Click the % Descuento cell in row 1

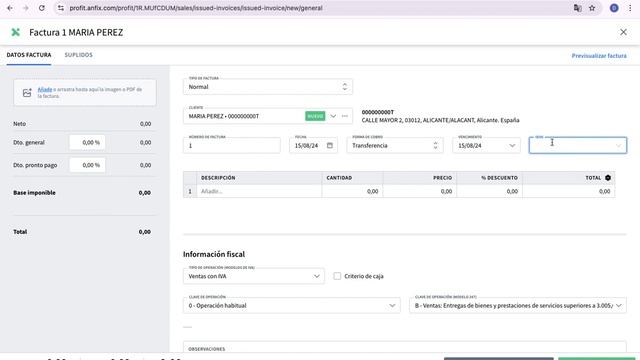pos(489,191)
